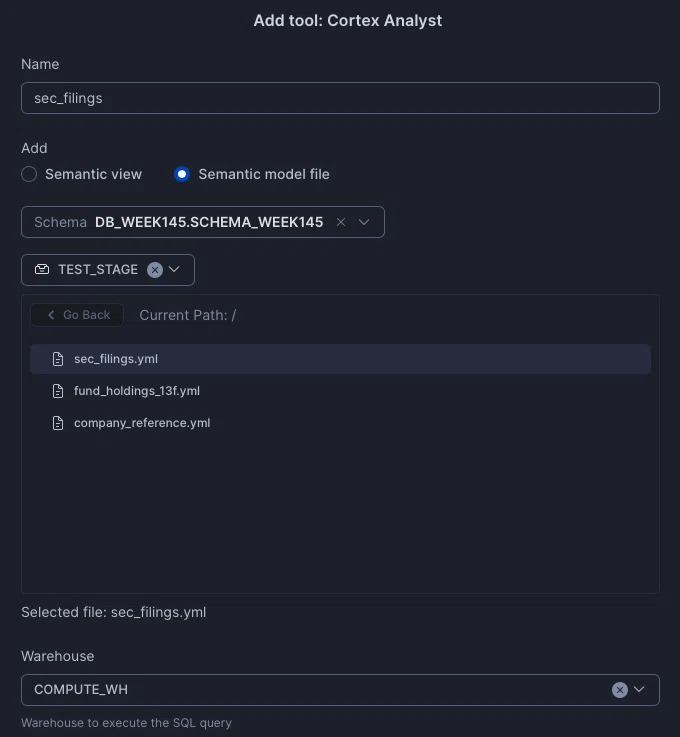Click the file icon next to fund_holdings_13f.yml
The width and height of the screenshot is (680, 737).
(x=58, y=391)
